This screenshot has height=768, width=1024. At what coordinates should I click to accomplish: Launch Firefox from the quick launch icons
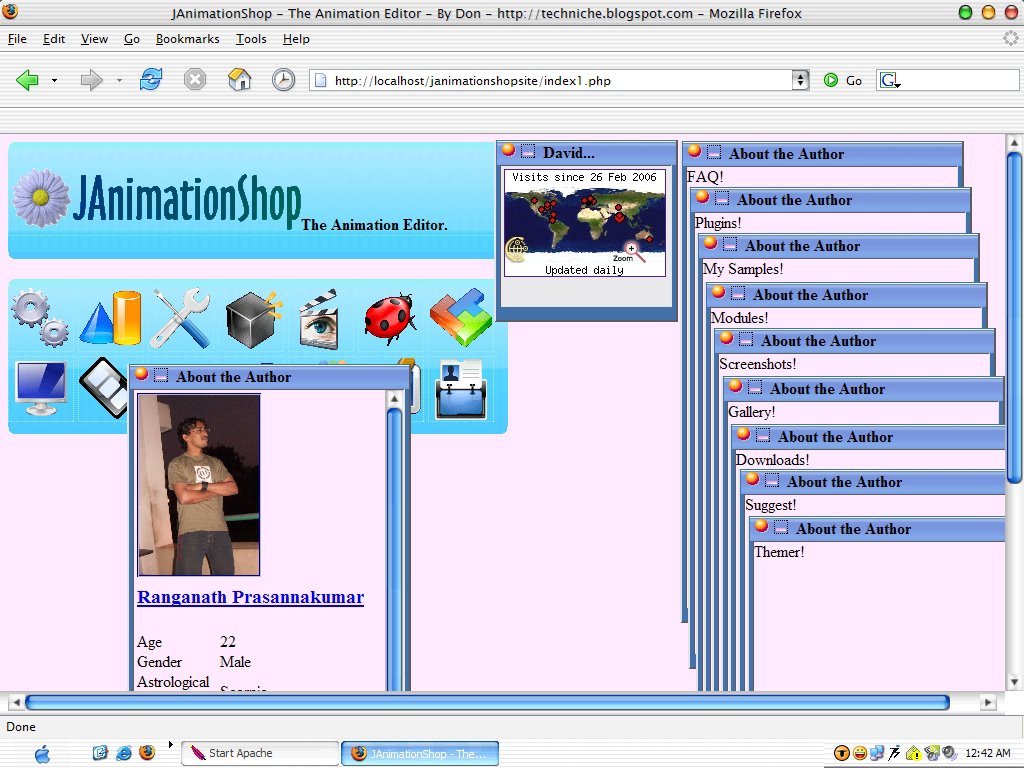coord(147,752)
